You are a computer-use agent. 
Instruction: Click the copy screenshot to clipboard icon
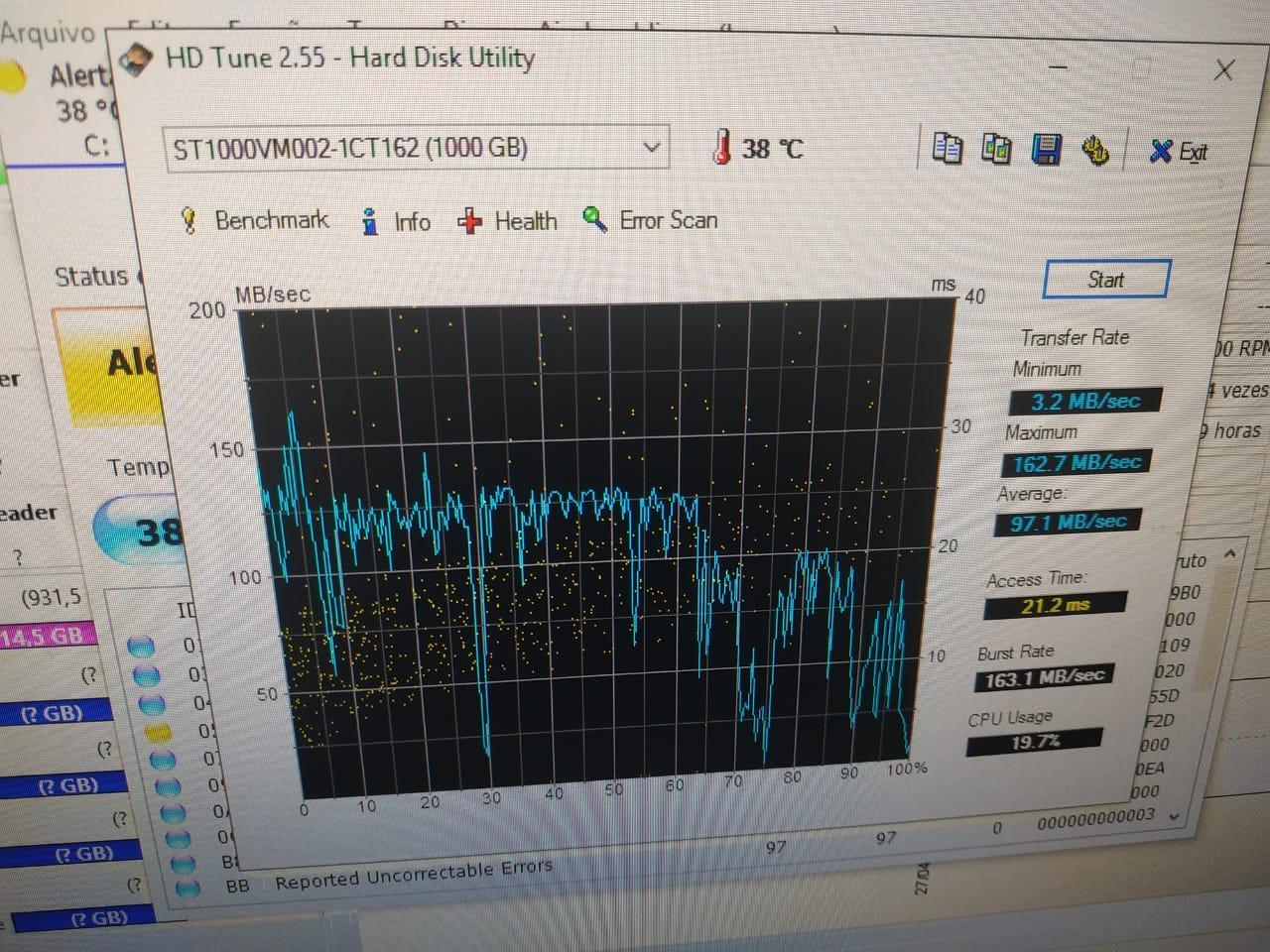pyautogui.click(x=995, y=148)
